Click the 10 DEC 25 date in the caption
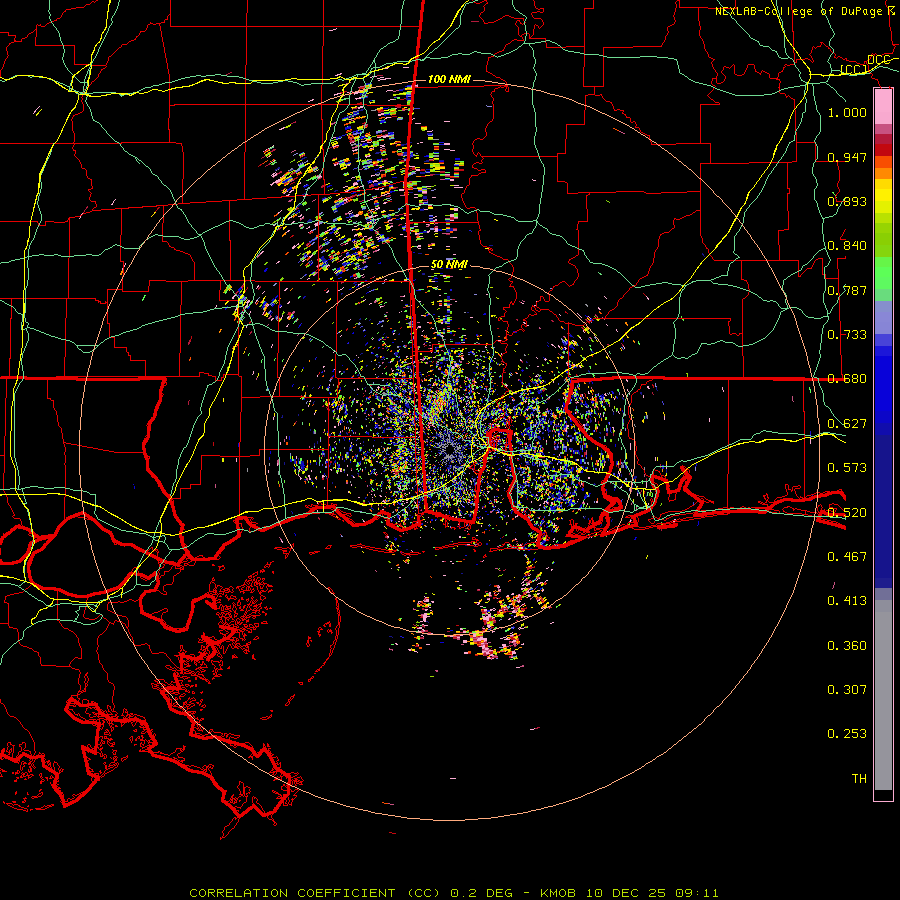 pos(627,893)
